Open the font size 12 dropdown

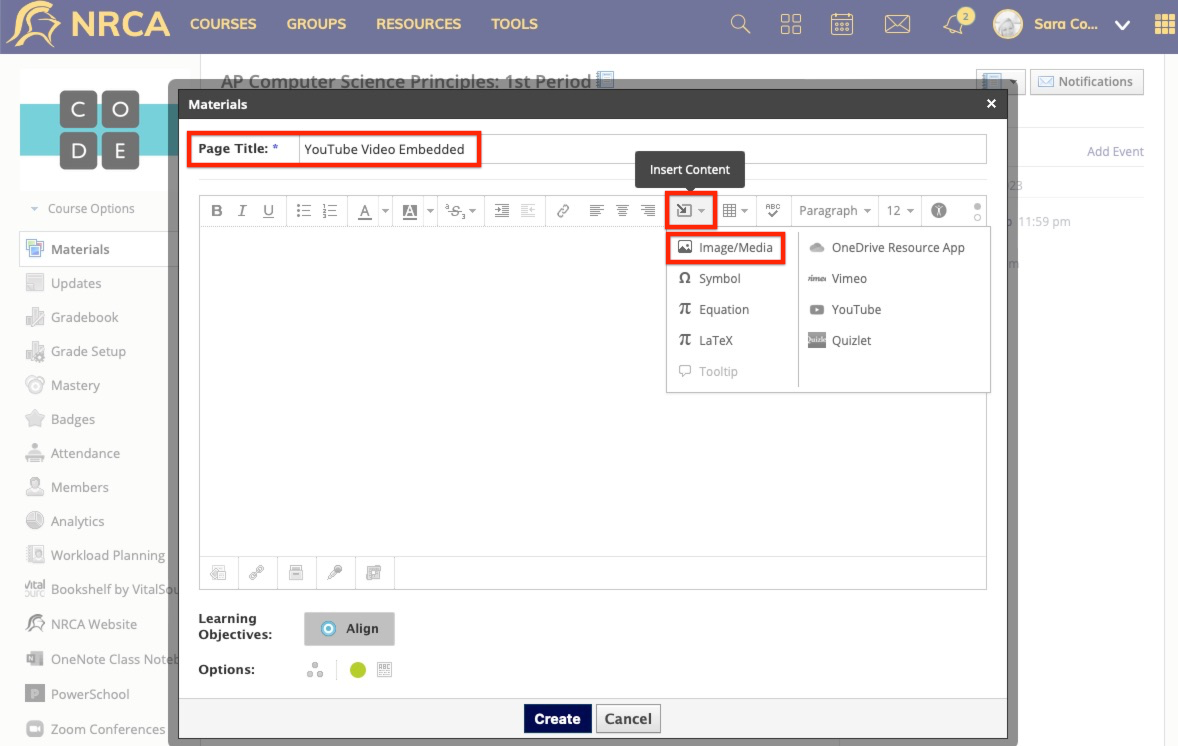point(899,210)
